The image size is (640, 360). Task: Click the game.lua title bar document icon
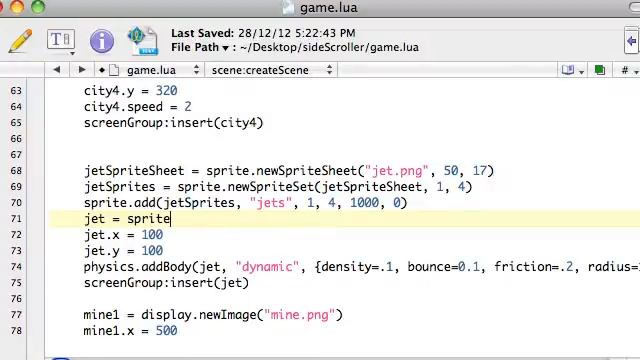(x=288, y=8)
